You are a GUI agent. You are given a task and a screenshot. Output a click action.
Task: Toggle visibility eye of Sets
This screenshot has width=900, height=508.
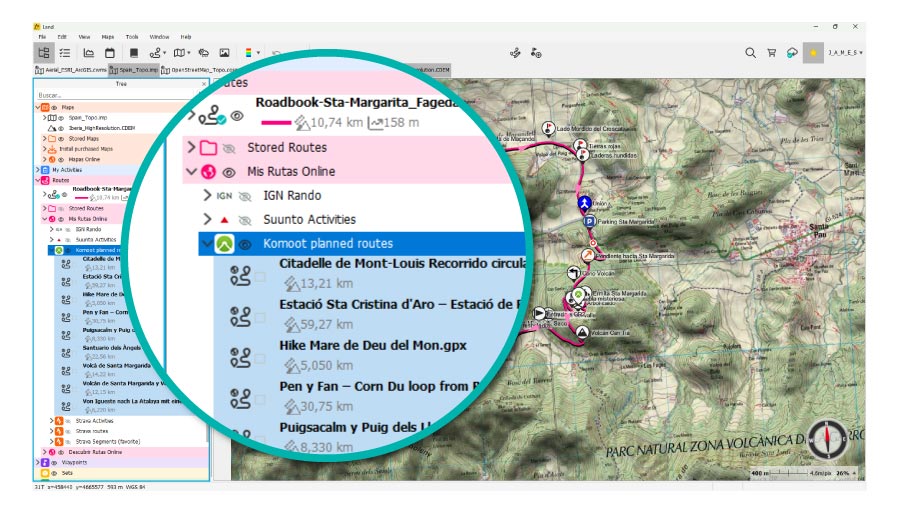(55, 473)
